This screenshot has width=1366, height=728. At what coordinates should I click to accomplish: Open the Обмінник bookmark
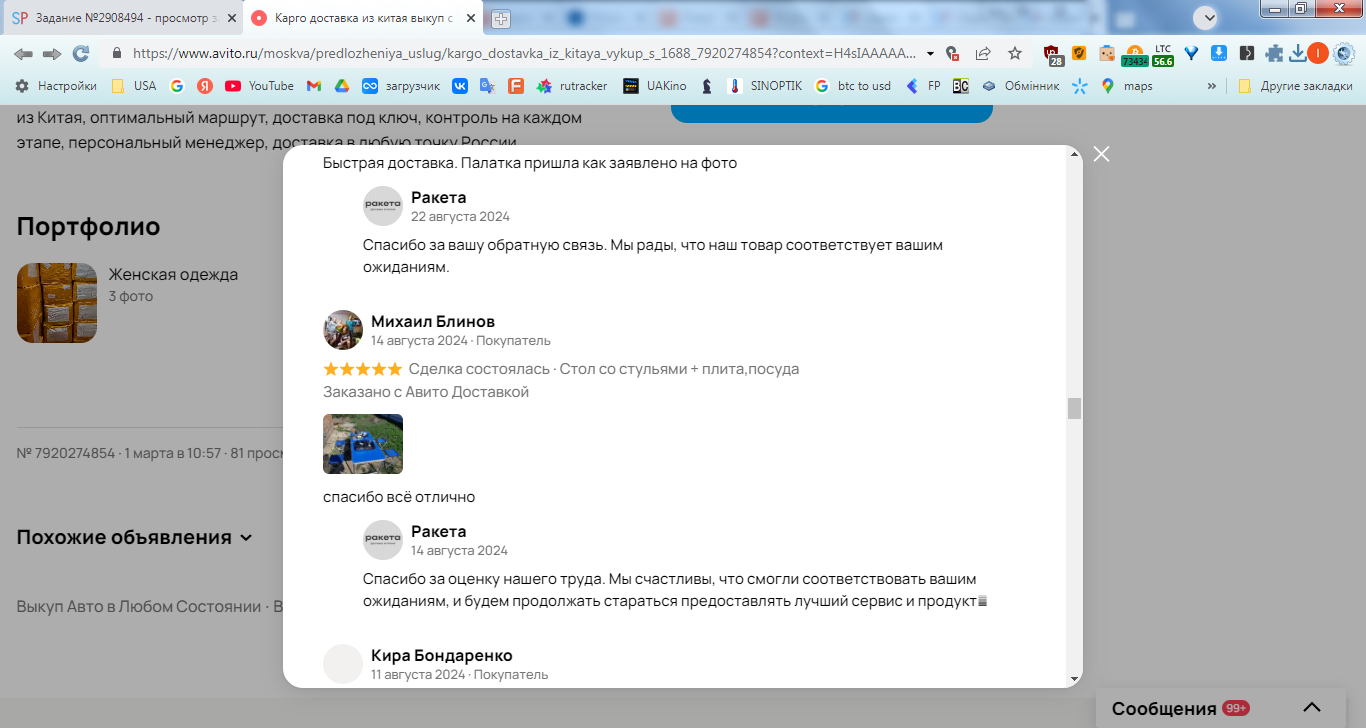point(1021,86)
